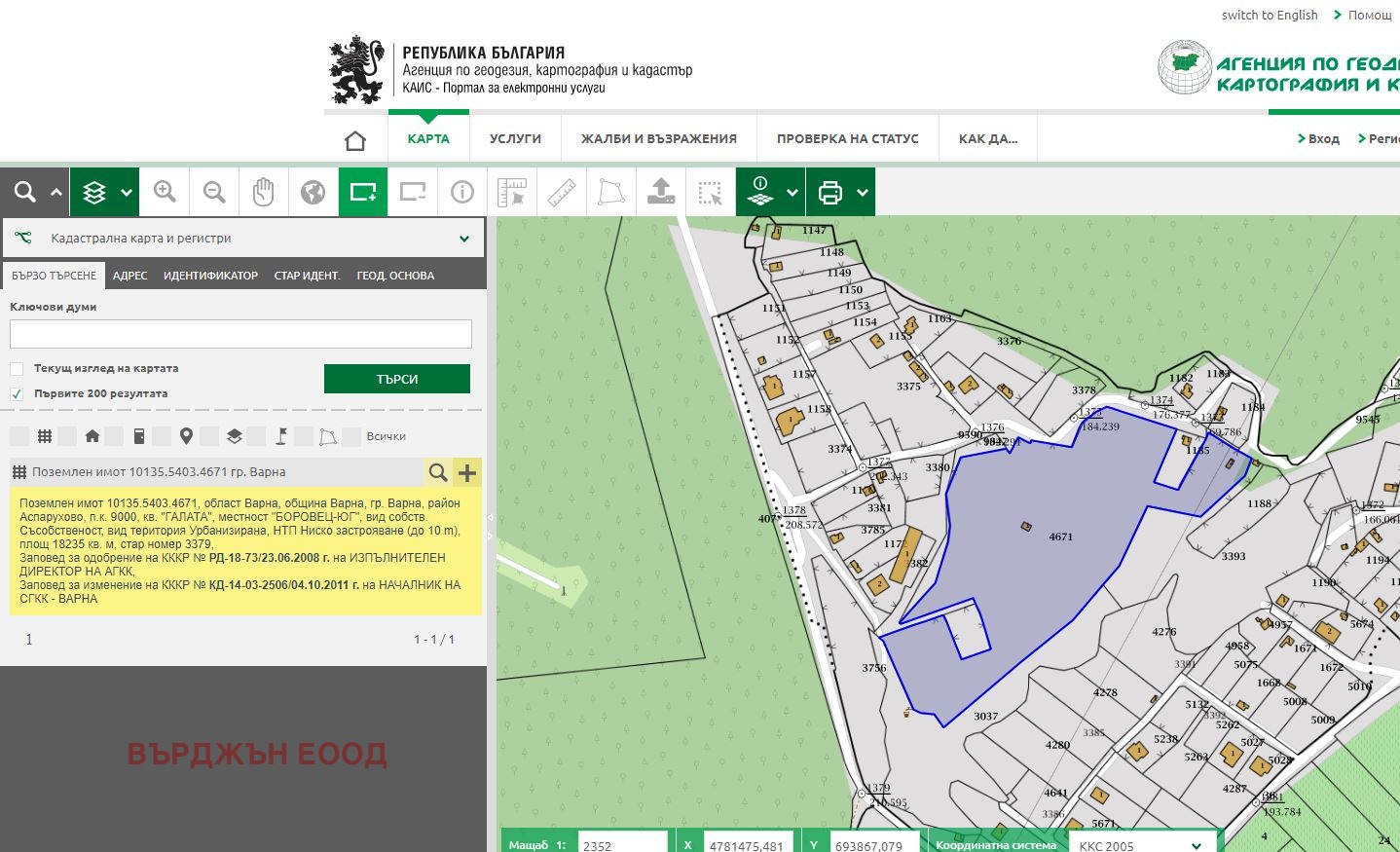The width and height of the screenshot is (1400, 852).
Task: Expand 'Кадастрална карта и регистри' dropdown
Action: pos(463,239)
